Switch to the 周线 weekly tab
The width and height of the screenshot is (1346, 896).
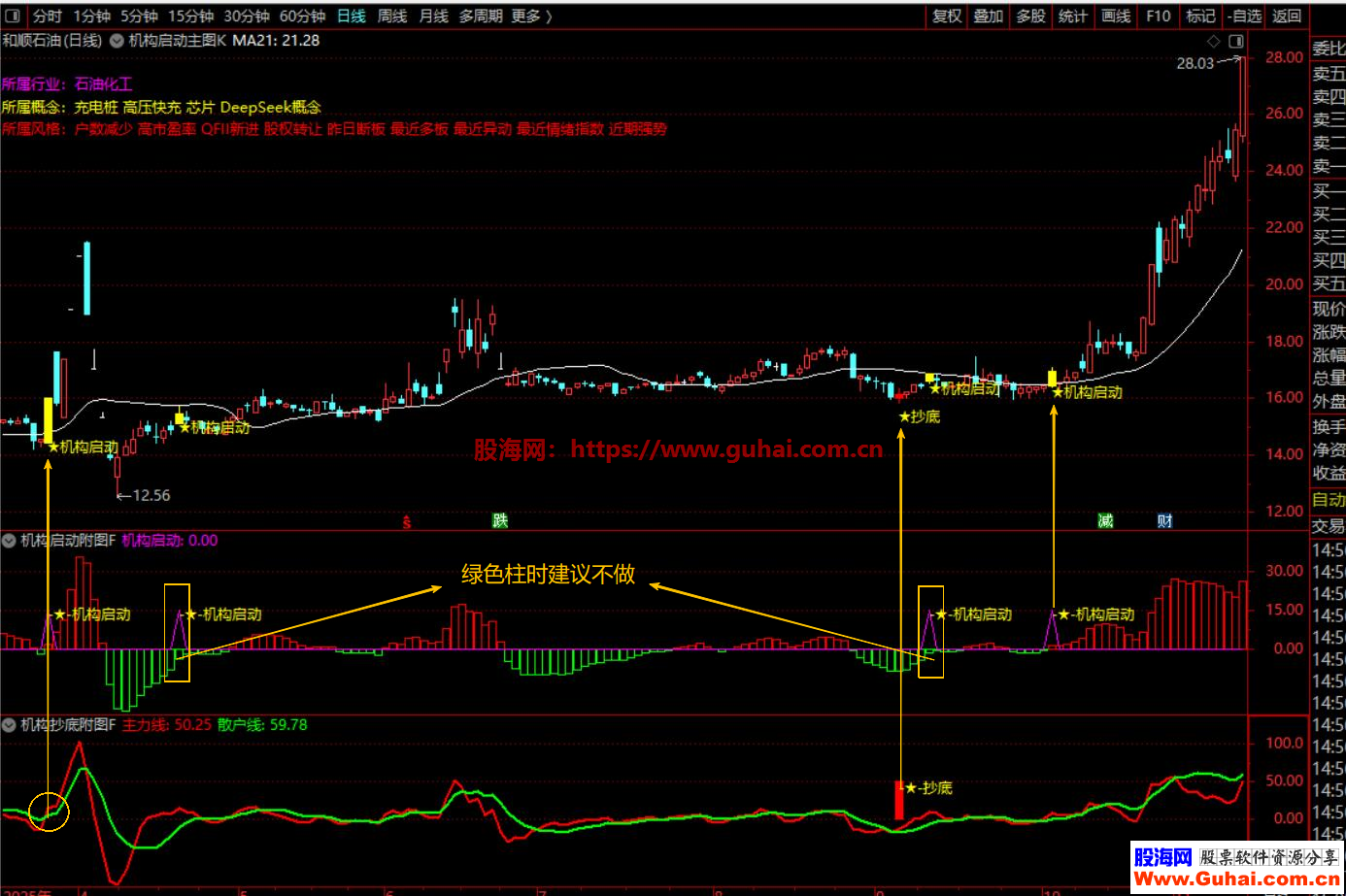(391, 16)
